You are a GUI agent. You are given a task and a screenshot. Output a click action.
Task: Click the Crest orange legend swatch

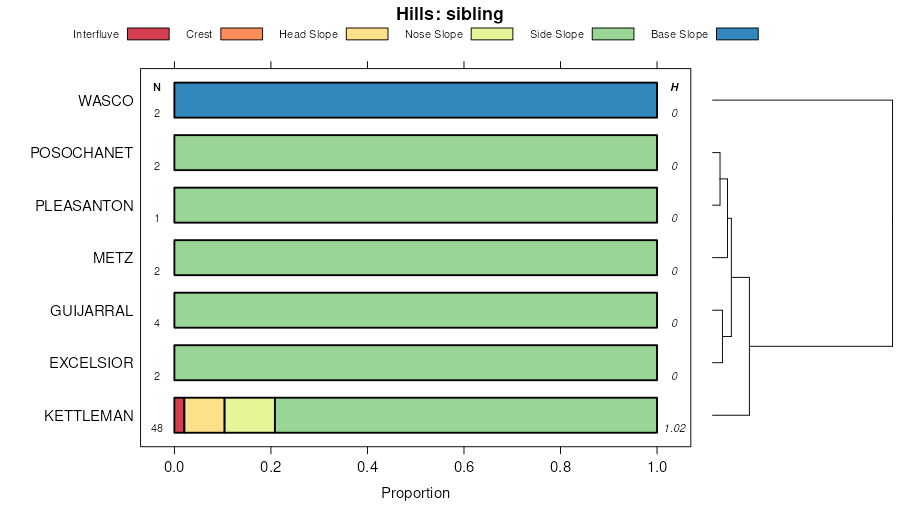tap(240, 34)
